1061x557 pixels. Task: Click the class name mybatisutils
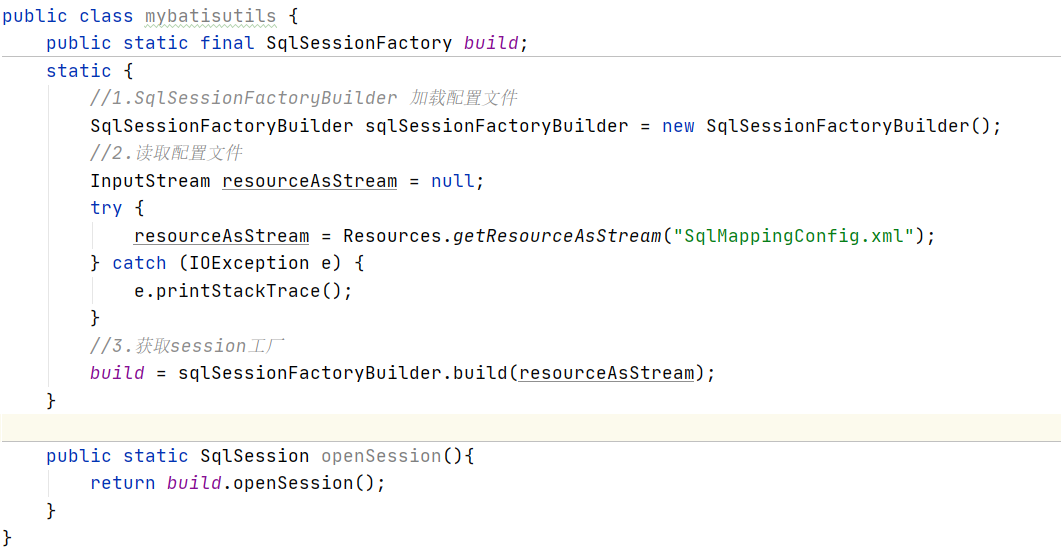coord(210,16)
